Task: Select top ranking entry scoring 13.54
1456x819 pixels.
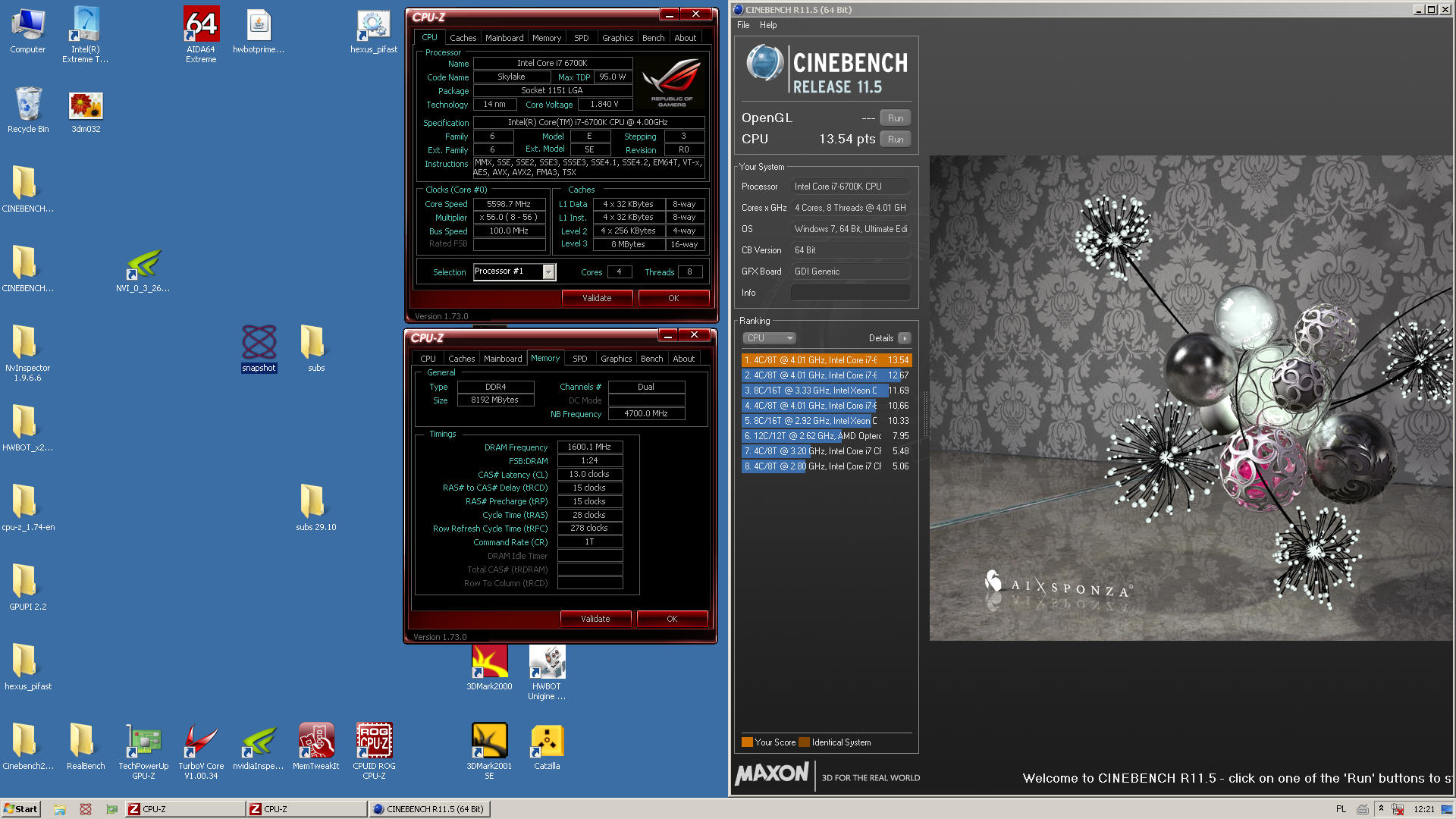Action: click(x=827, y=360)
